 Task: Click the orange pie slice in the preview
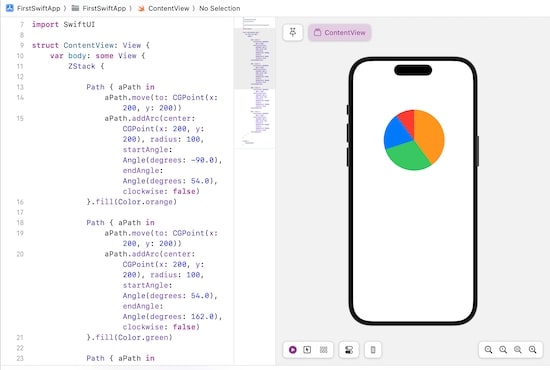(430, 135)
